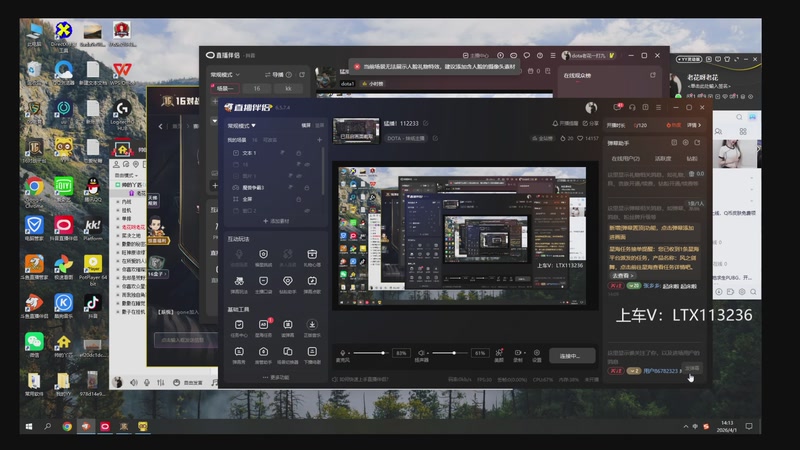
Task: Mute the 麦克风 microphone icon
Action: [342, 353]
